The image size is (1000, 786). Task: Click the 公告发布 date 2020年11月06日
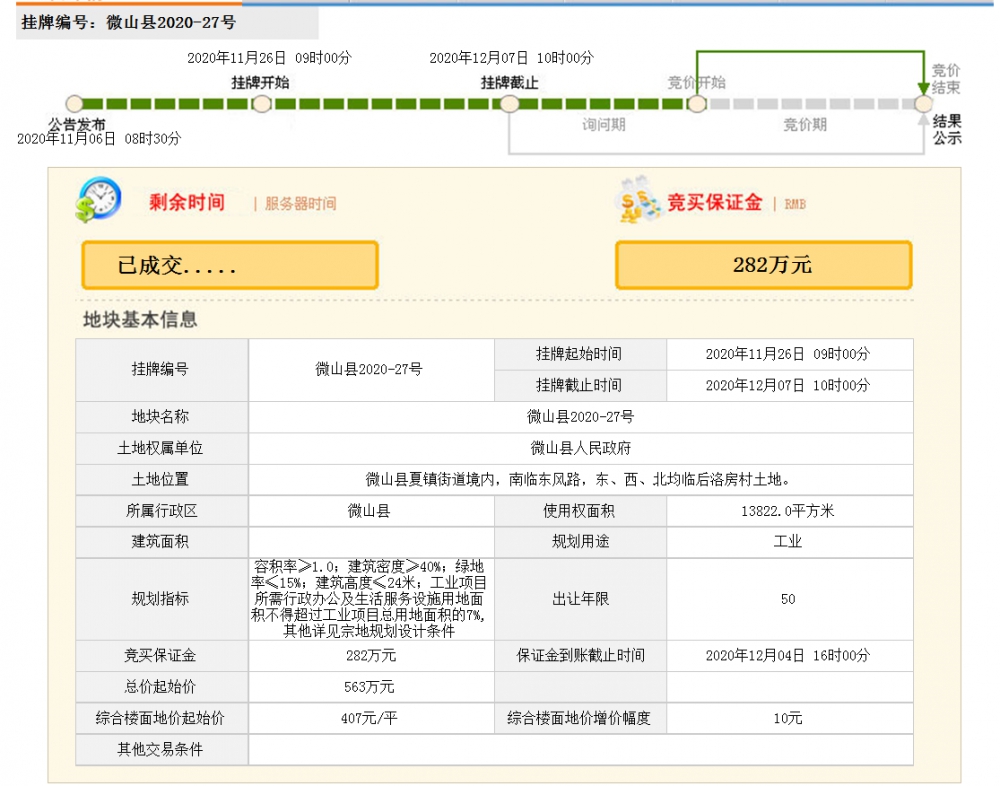coord(99,138)
